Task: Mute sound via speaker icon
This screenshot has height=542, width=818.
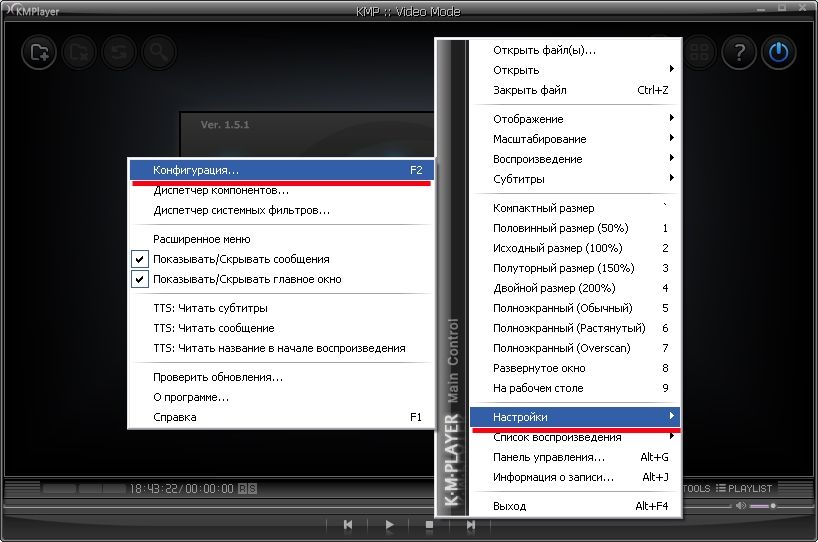Action: (741, 505)
